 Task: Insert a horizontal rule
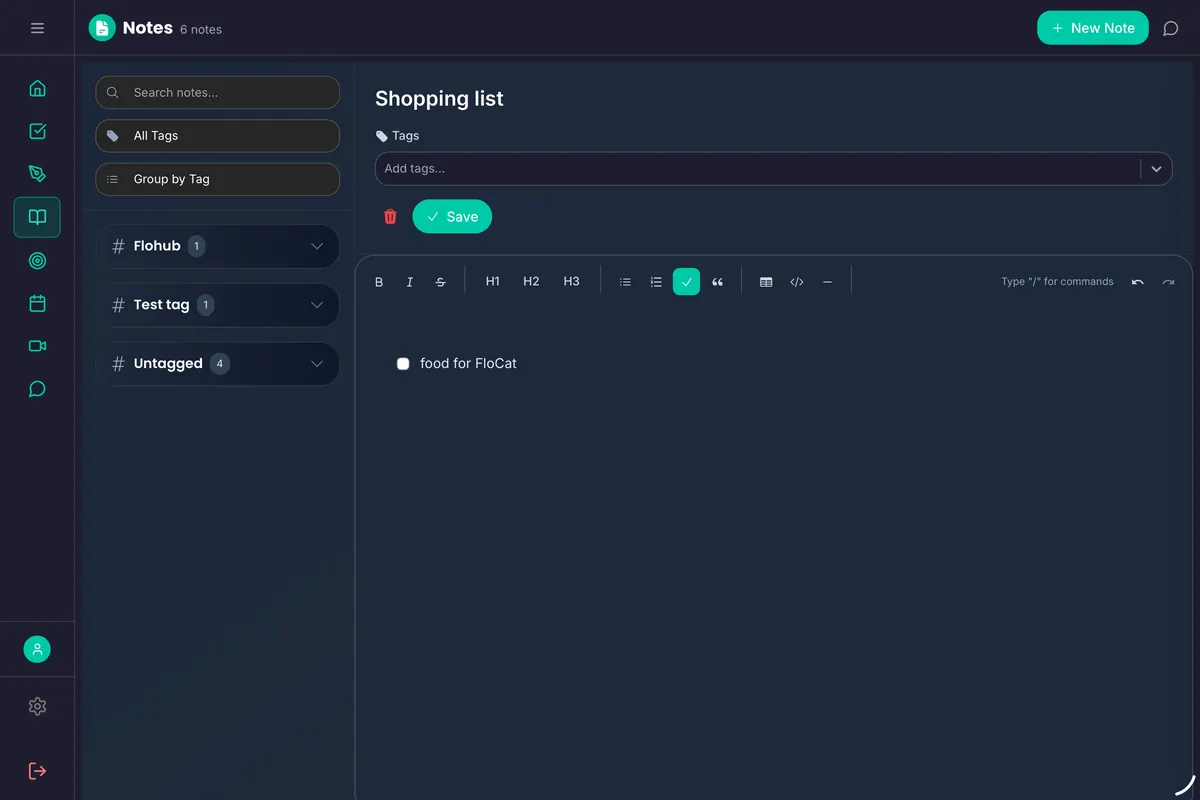[827, 282]
